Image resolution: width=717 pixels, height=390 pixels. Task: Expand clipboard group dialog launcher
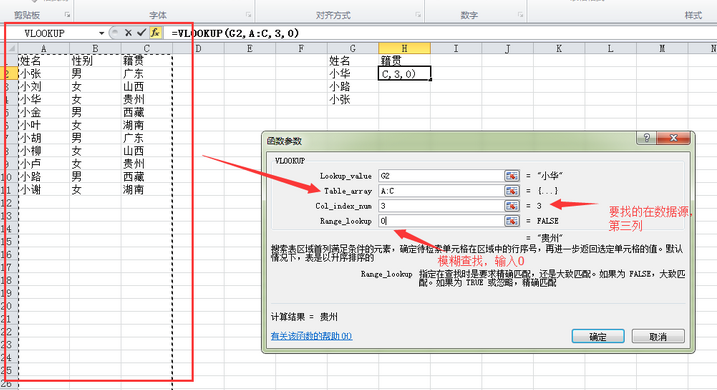[x=67, y=15]
